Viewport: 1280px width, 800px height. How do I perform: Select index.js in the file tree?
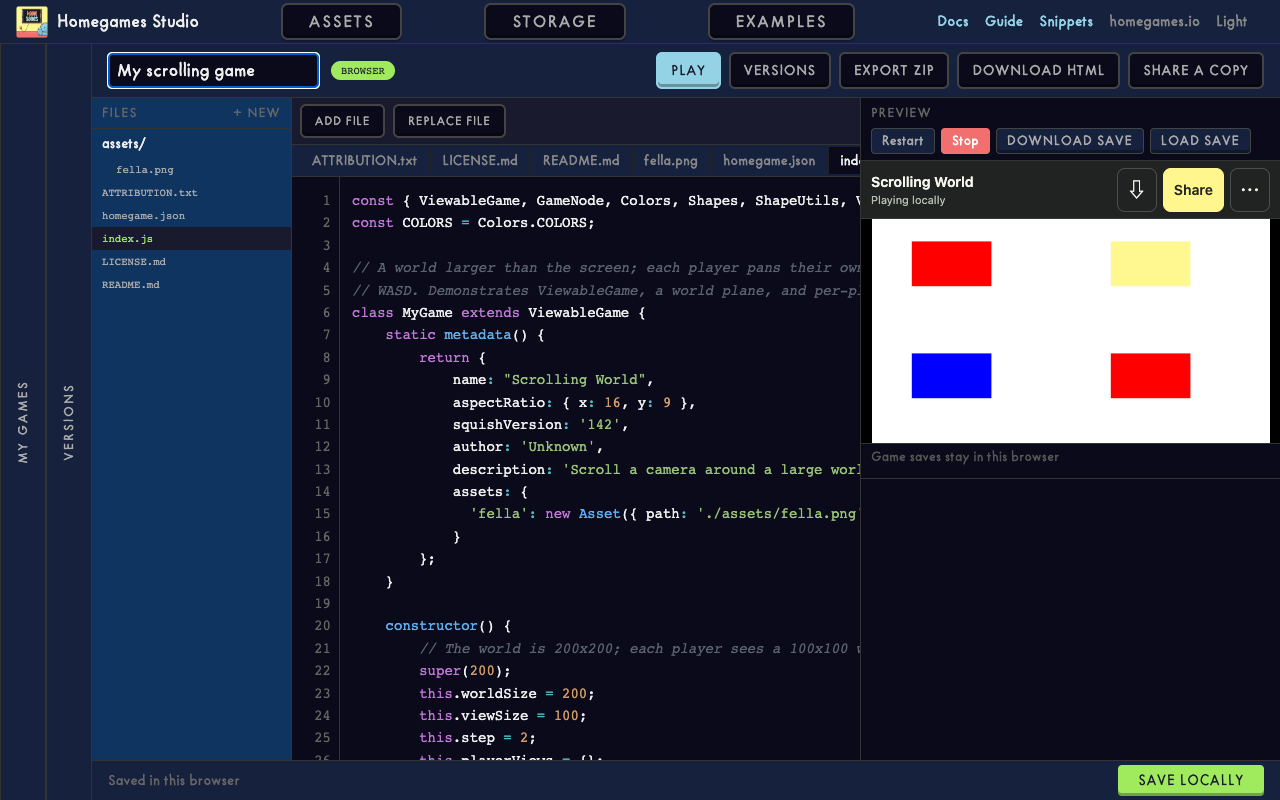click(x=192, y=239)
